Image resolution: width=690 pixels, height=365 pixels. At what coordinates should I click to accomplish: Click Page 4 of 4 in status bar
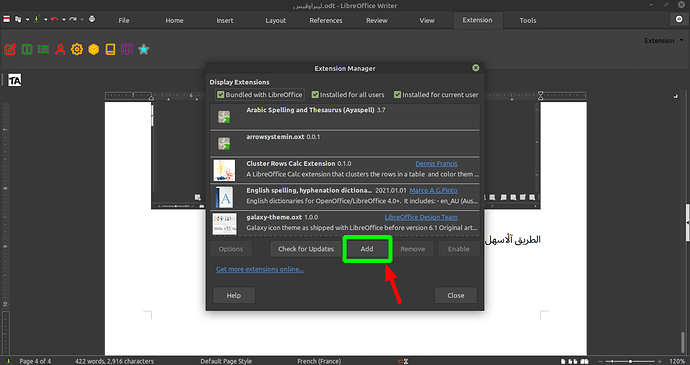pos(35,361)
